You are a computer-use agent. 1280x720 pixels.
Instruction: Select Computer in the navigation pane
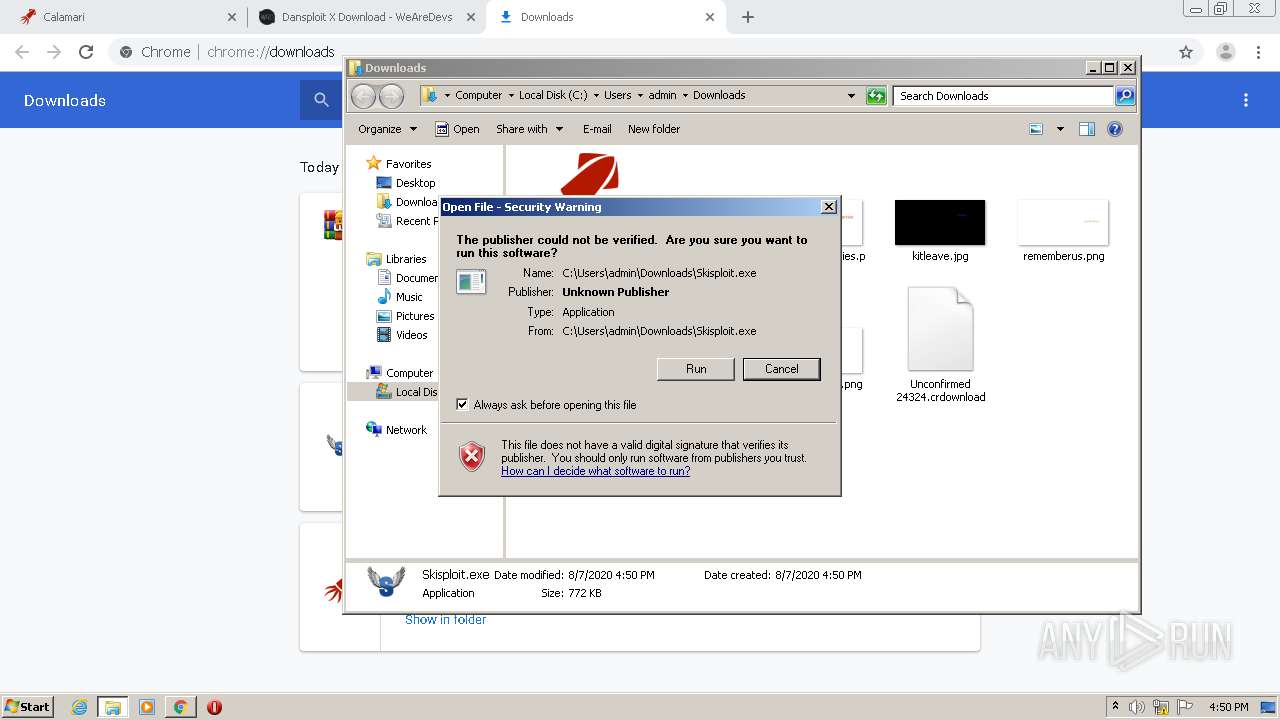pyautogui.click(x=409, y=373)
